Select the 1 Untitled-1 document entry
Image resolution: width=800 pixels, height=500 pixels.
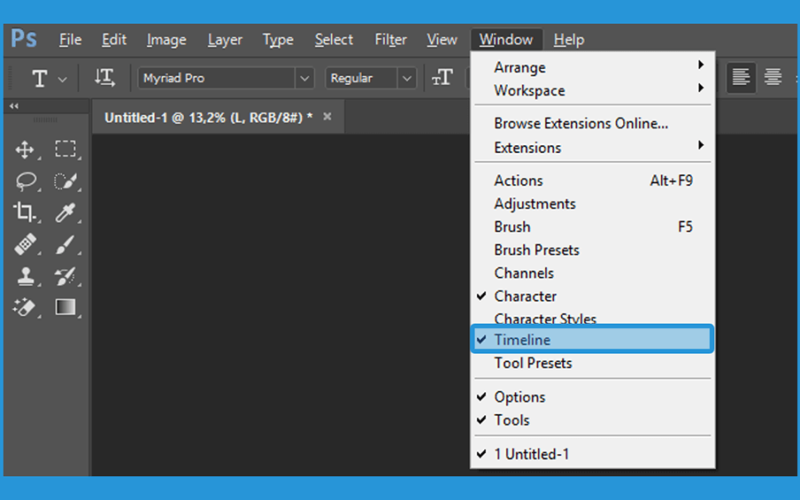[592, 454]
